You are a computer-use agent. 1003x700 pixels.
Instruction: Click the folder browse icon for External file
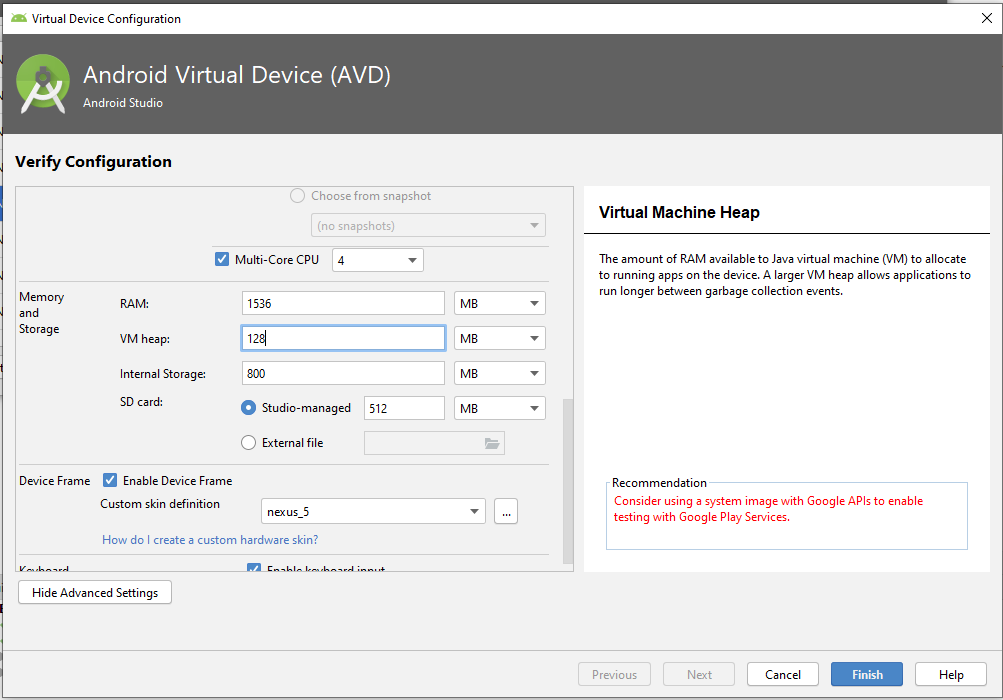click(491, 443)
